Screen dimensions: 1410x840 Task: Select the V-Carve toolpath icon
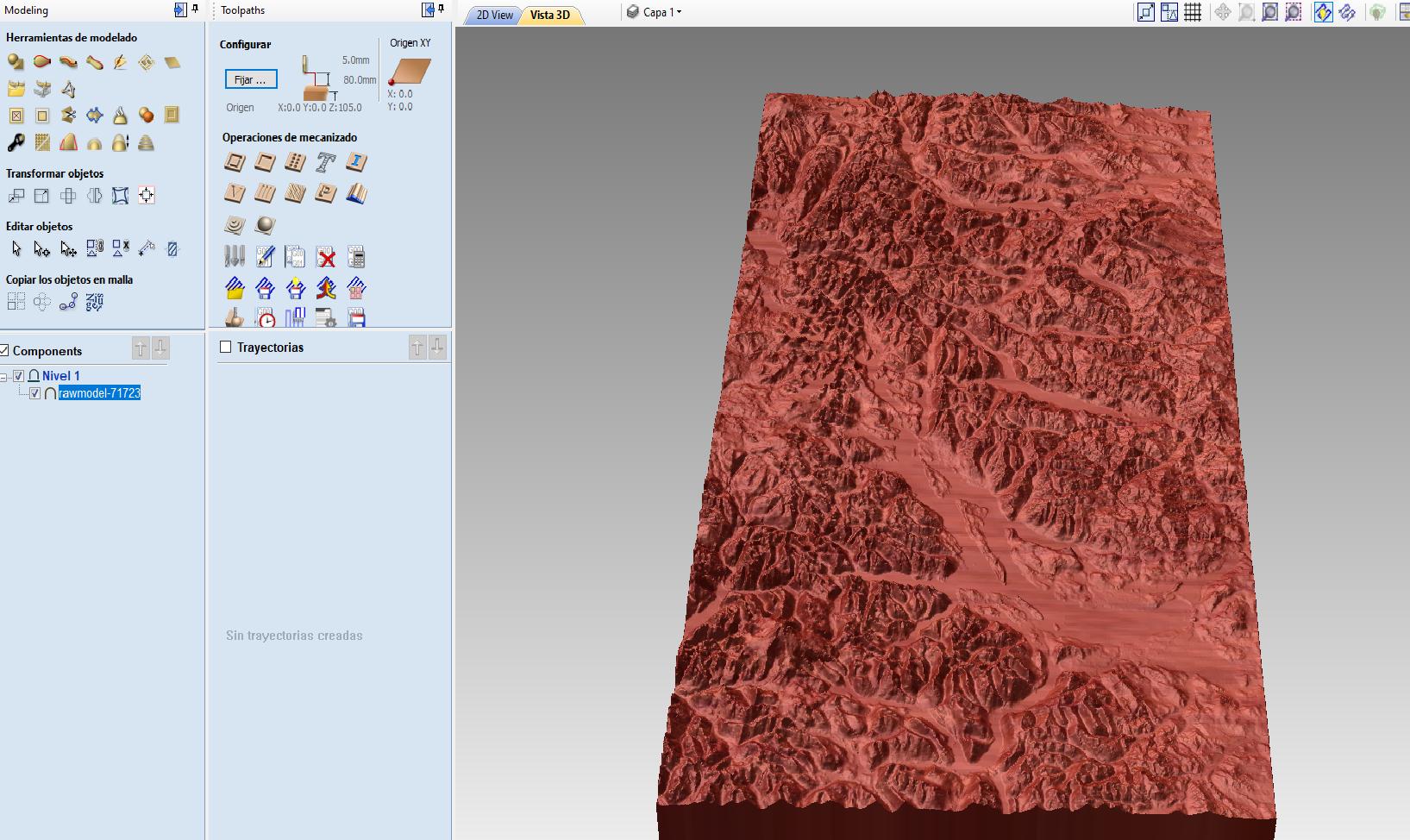pos(235,193)
